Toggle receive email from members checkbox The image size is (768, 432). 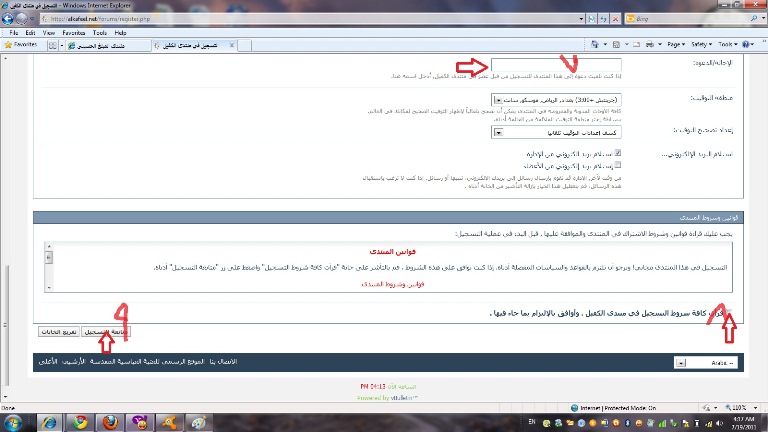click(619, 164)
